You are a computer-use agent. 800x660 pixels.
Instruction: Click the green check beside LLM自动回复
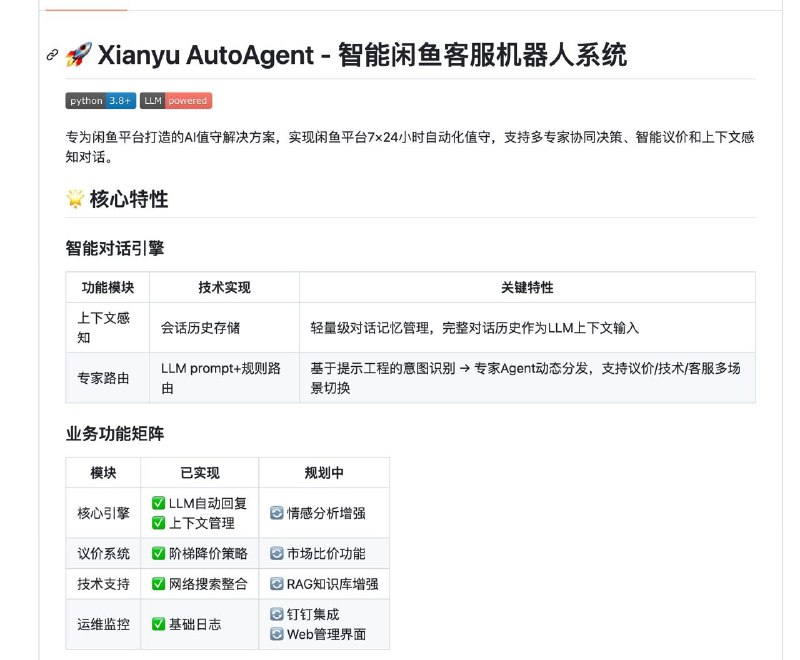pyautogui.click(x=159, y=503)
